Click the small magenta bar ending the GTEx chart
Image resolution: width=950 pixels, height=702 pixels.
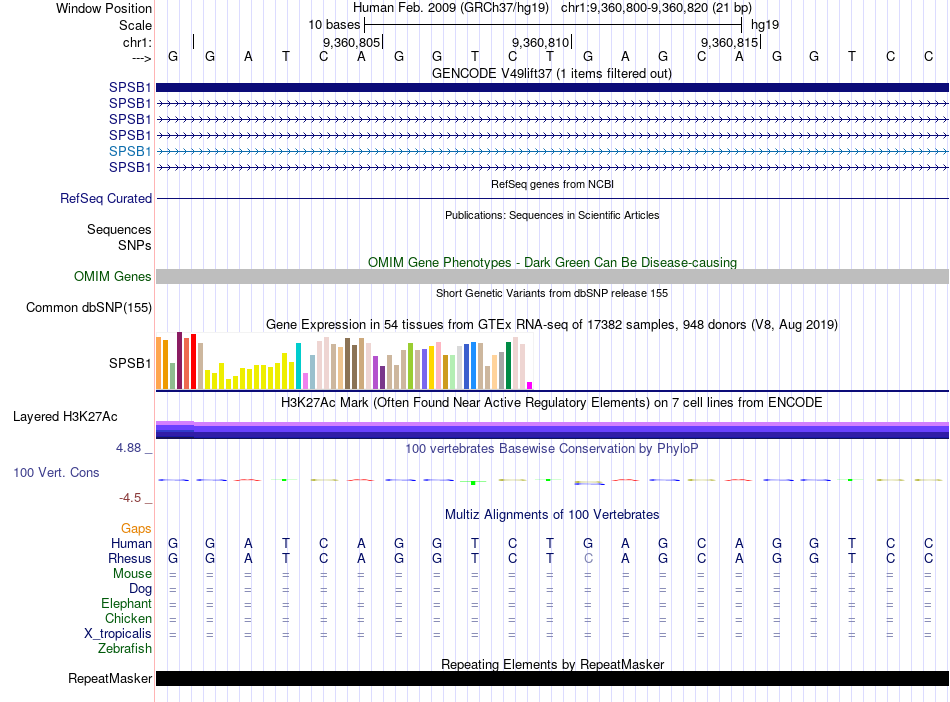[530, 385]
